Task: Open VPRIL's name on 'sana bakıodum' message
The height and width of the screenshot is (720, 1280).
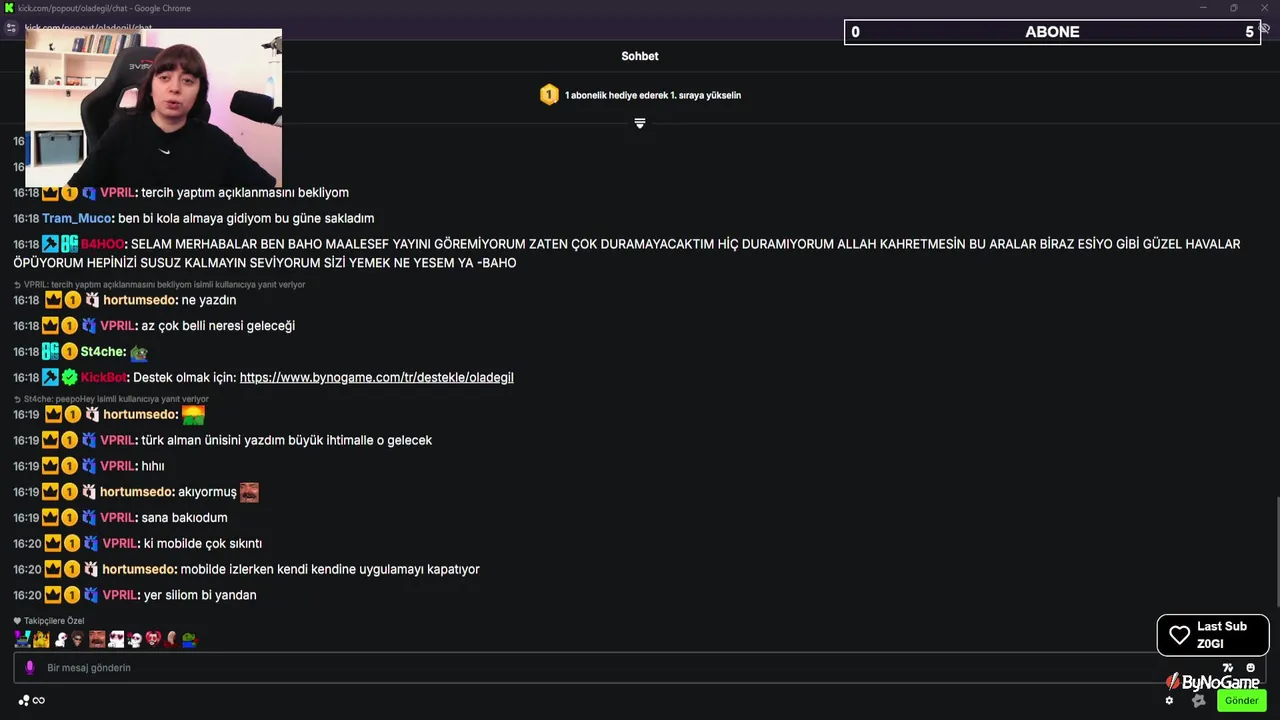Action: point(118,518)
